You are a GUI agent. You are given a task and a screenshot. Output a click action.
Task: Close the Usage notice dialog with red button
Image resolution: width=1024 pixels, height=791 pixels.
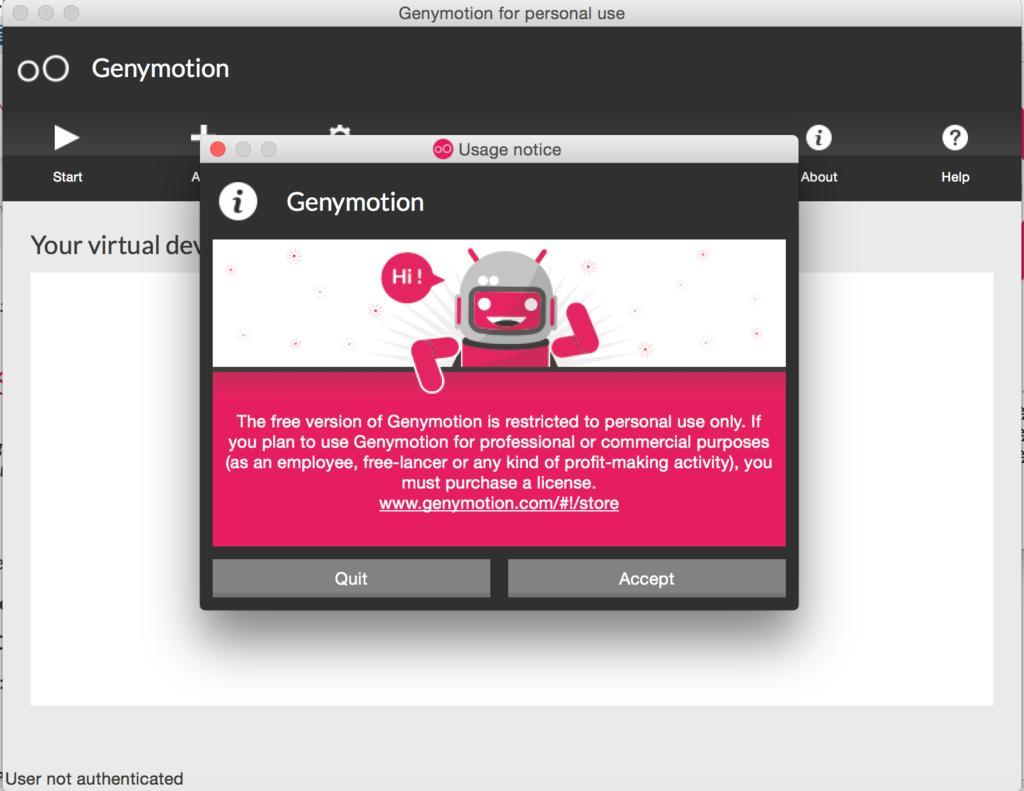pyautogui.click(x=218, y=149)
